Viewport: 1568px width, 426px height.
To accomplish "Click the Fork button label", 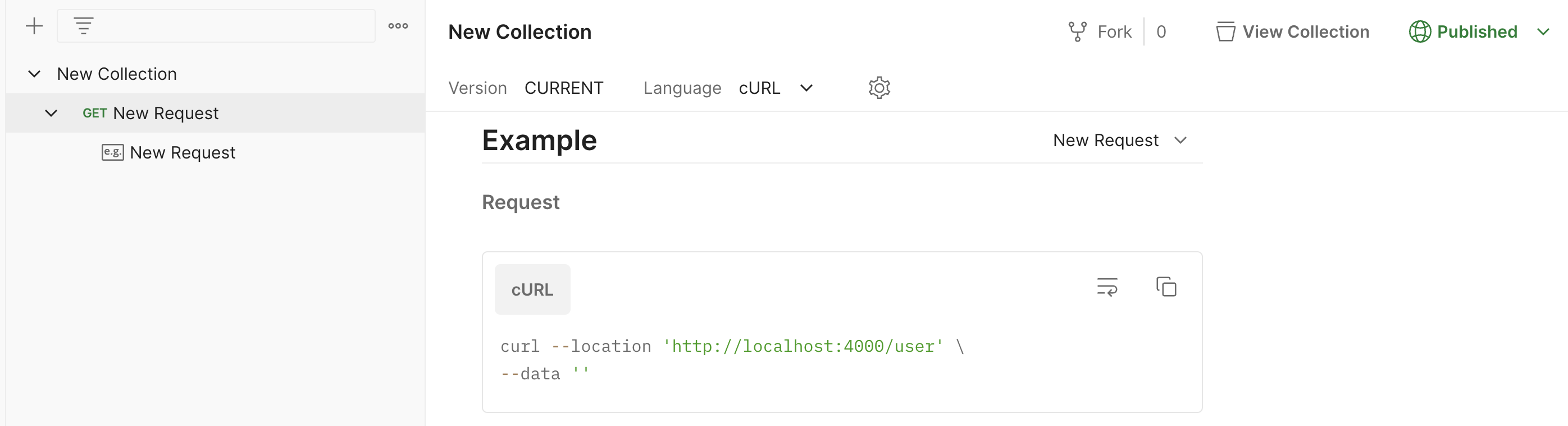I will 1114,31.
